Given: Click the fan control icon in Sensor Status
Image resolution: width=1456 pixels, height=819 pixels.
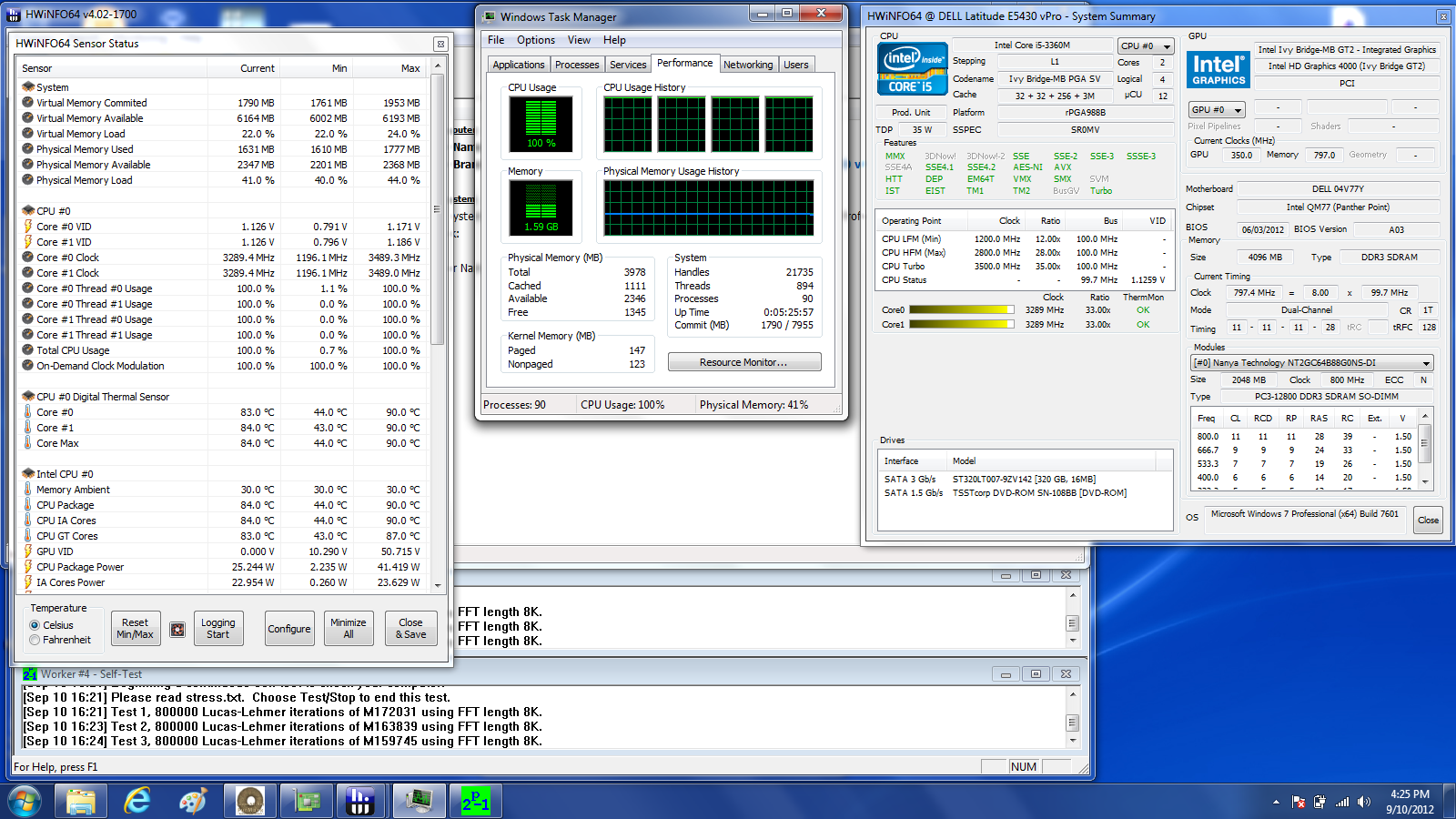Looking at the screenshot, I should click(x=177, y=629).
